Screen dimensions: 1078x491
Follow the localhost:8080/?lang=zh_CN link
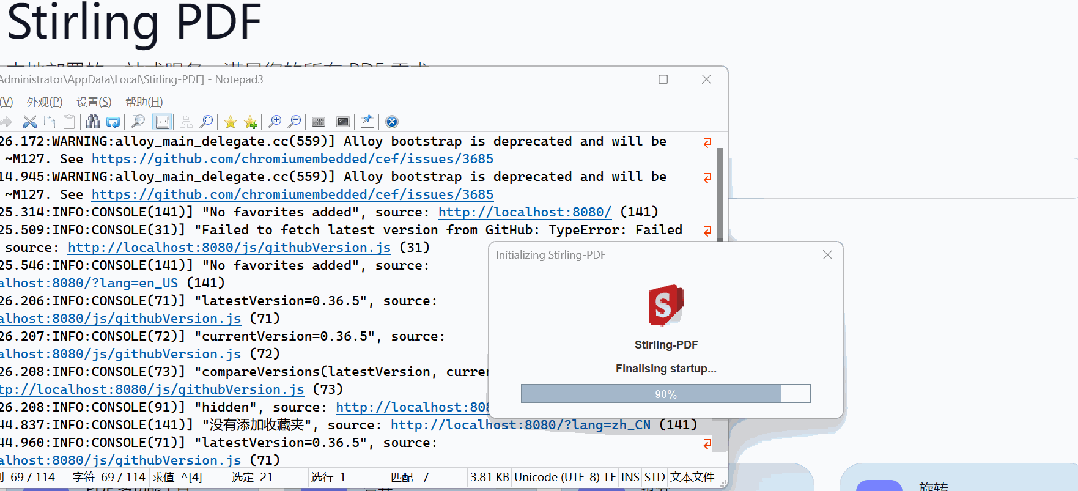tap(520, 425)
